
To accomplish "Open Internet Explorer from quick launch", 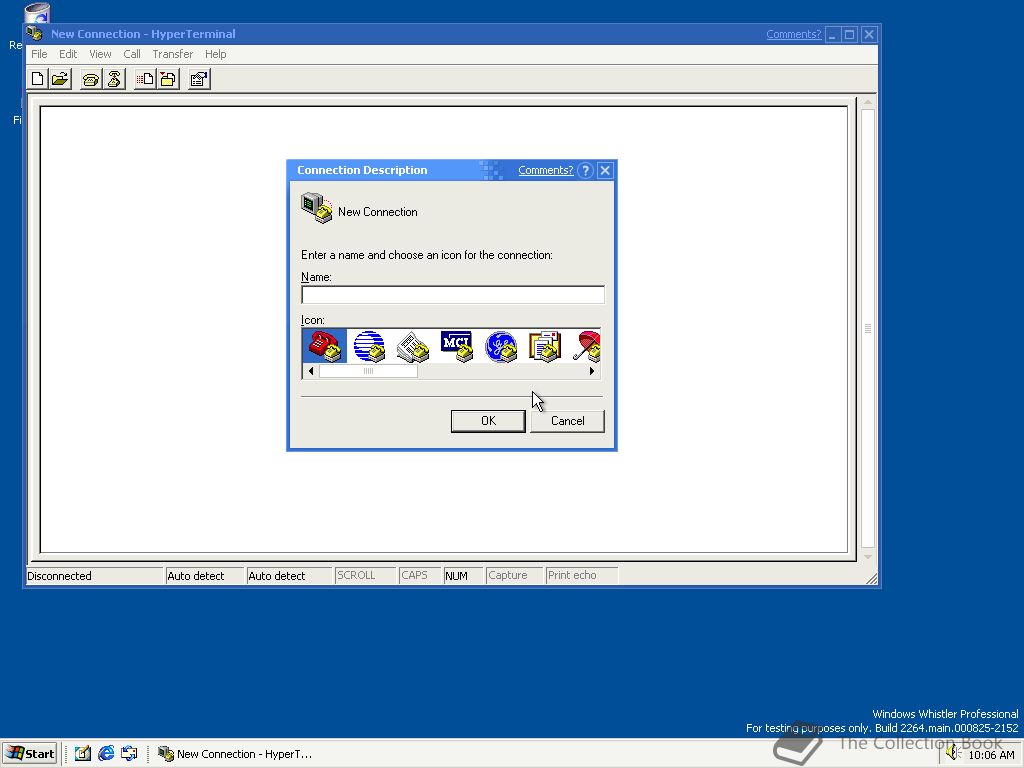I will tap(106, 754).
